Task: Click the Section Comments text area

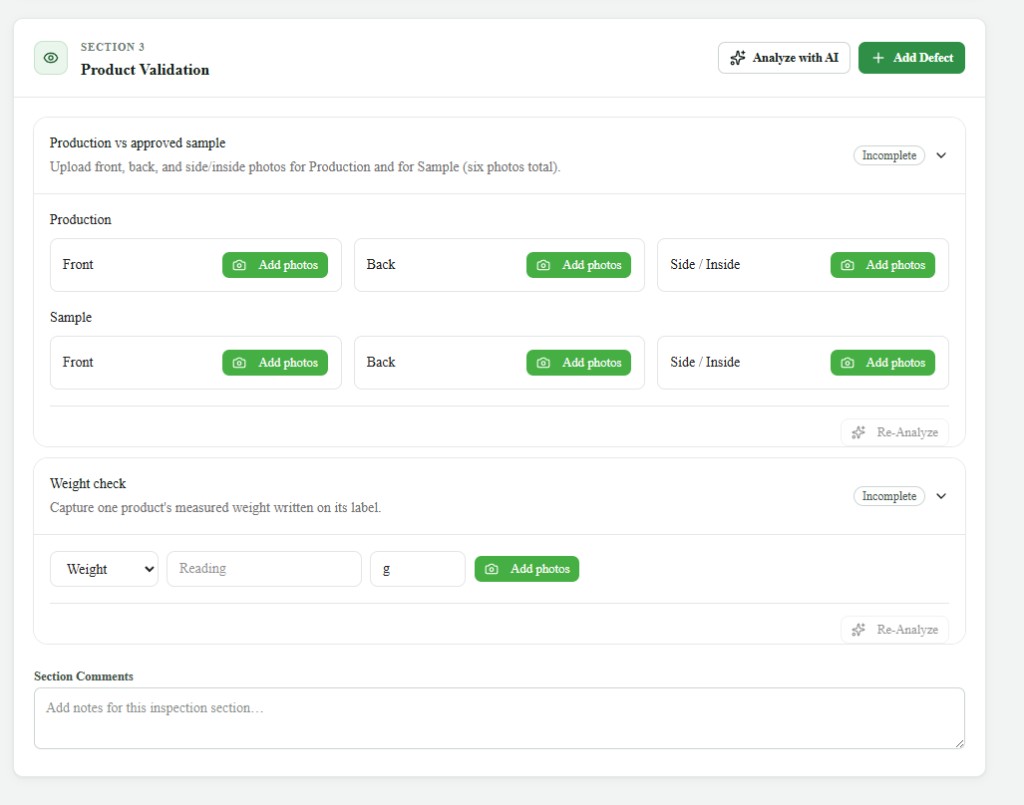Action: (x=499, y=718)
